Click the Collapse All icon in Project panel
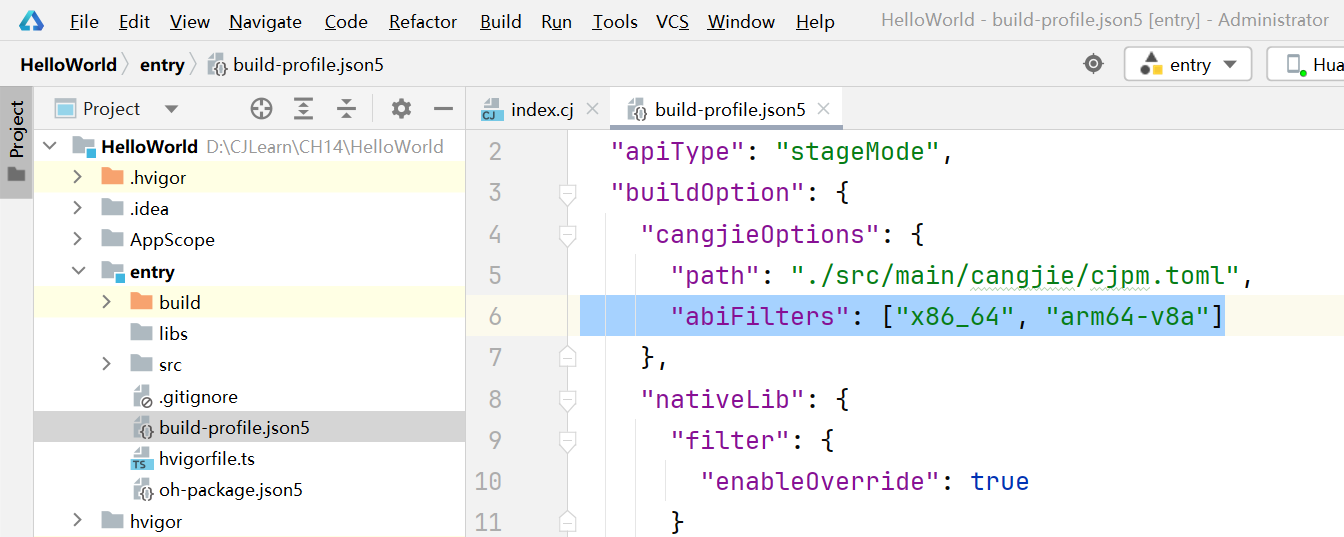The height and width of the screenshot is (537, 1344). pos(346,109)
